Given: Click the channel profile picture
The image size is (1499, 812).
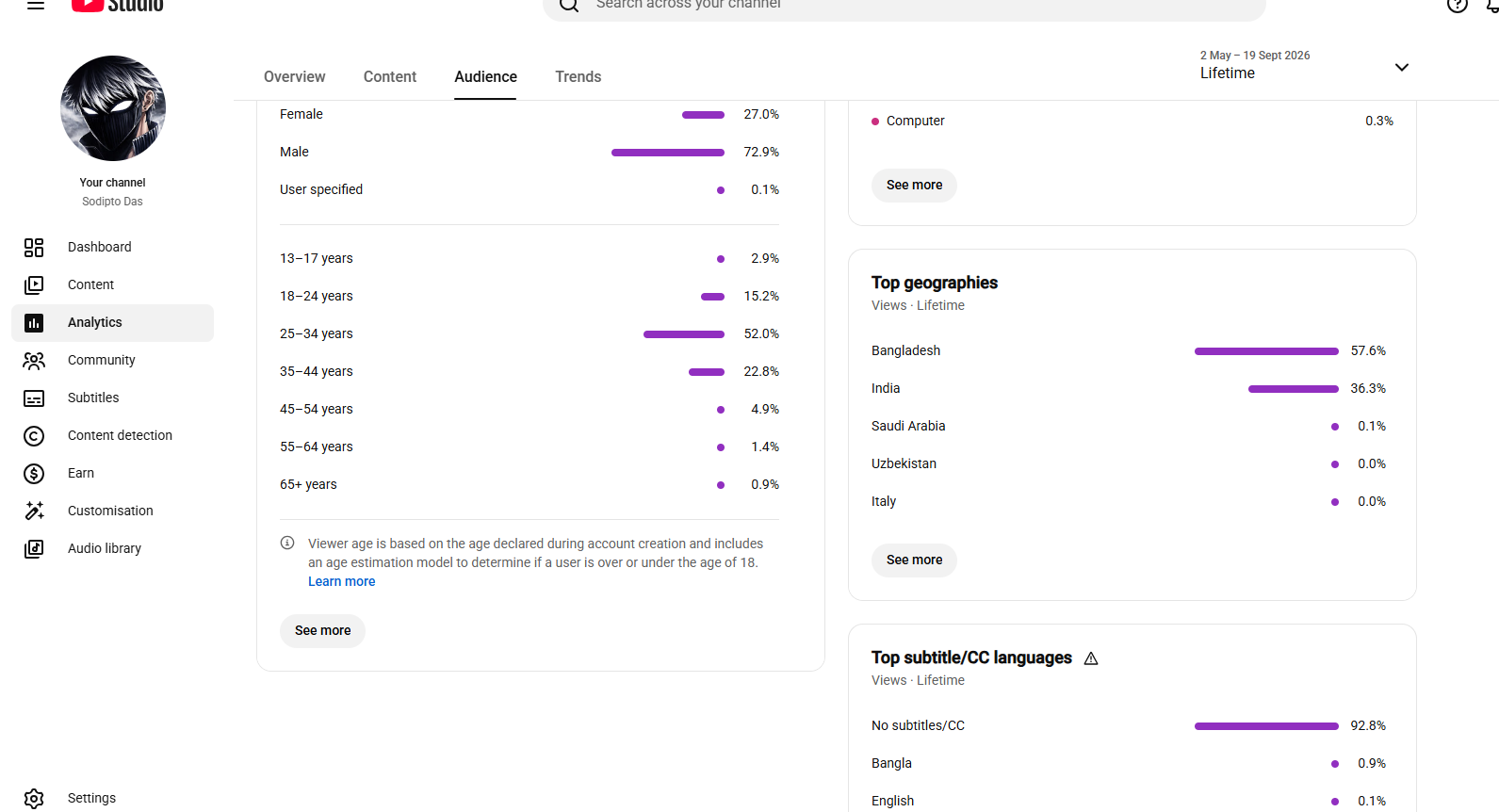Looking at the screenshot, I should point(113,108).
